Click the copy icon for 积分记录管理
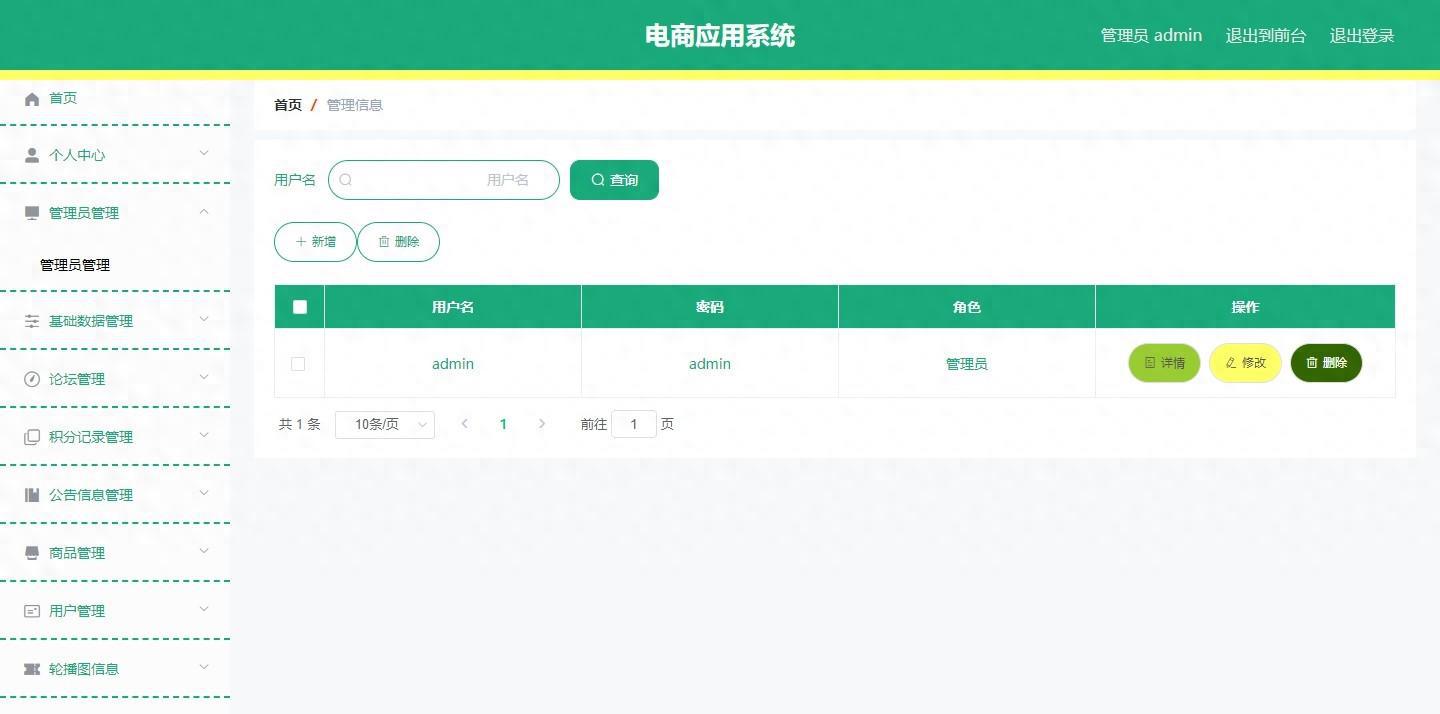Image resolution: width=1440 pixels, height=714 pixels. coord(32,437)
